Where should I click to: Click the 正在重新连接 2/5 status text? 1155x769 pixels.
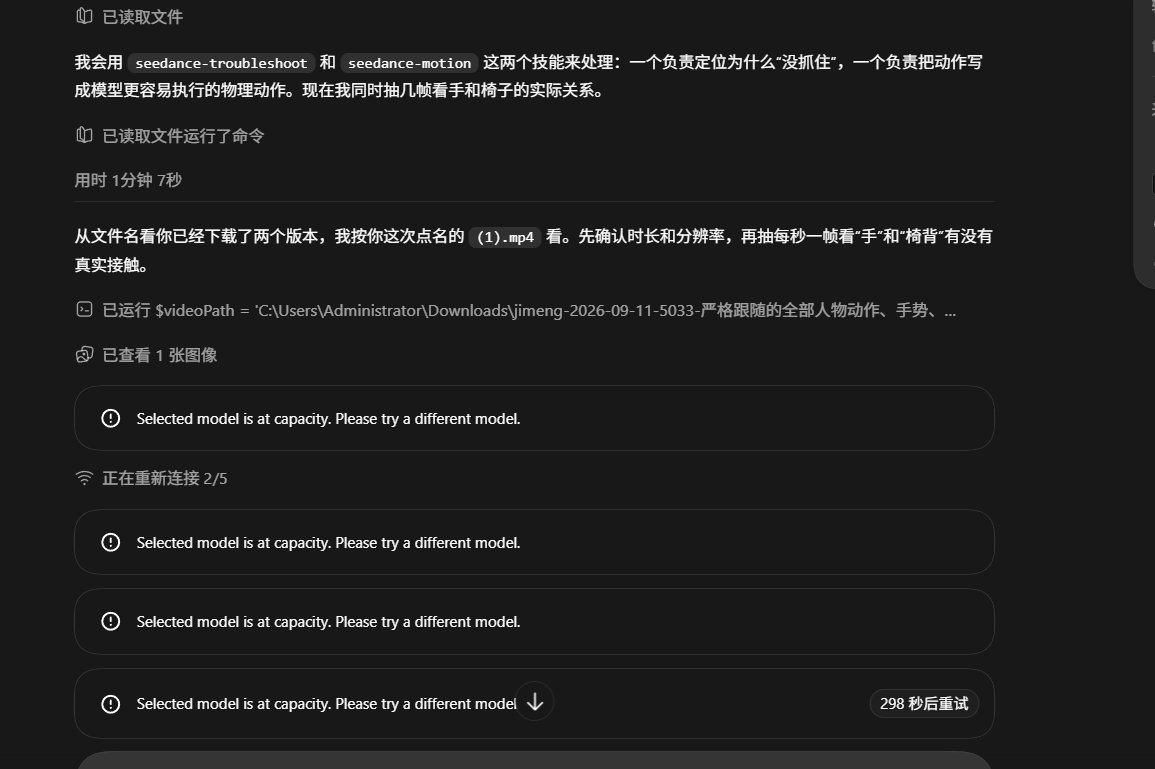[x=165, y=479]
